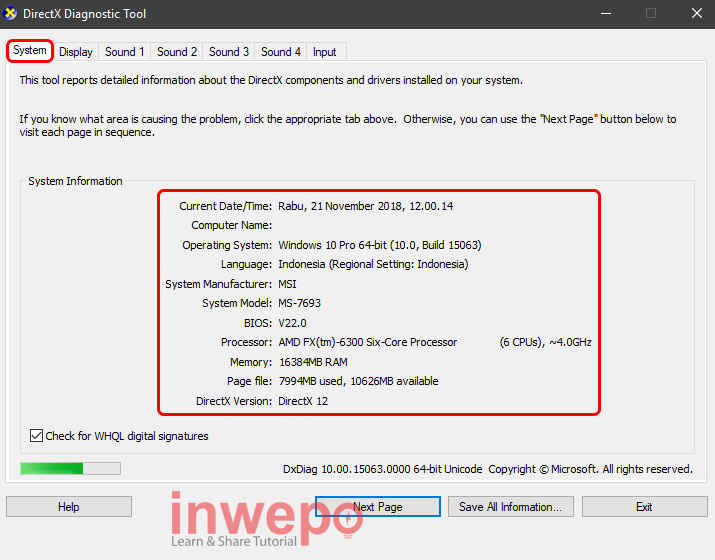Click the BIOS value 'V22.0'
The image size is (715, 560).
pos(292,323)
